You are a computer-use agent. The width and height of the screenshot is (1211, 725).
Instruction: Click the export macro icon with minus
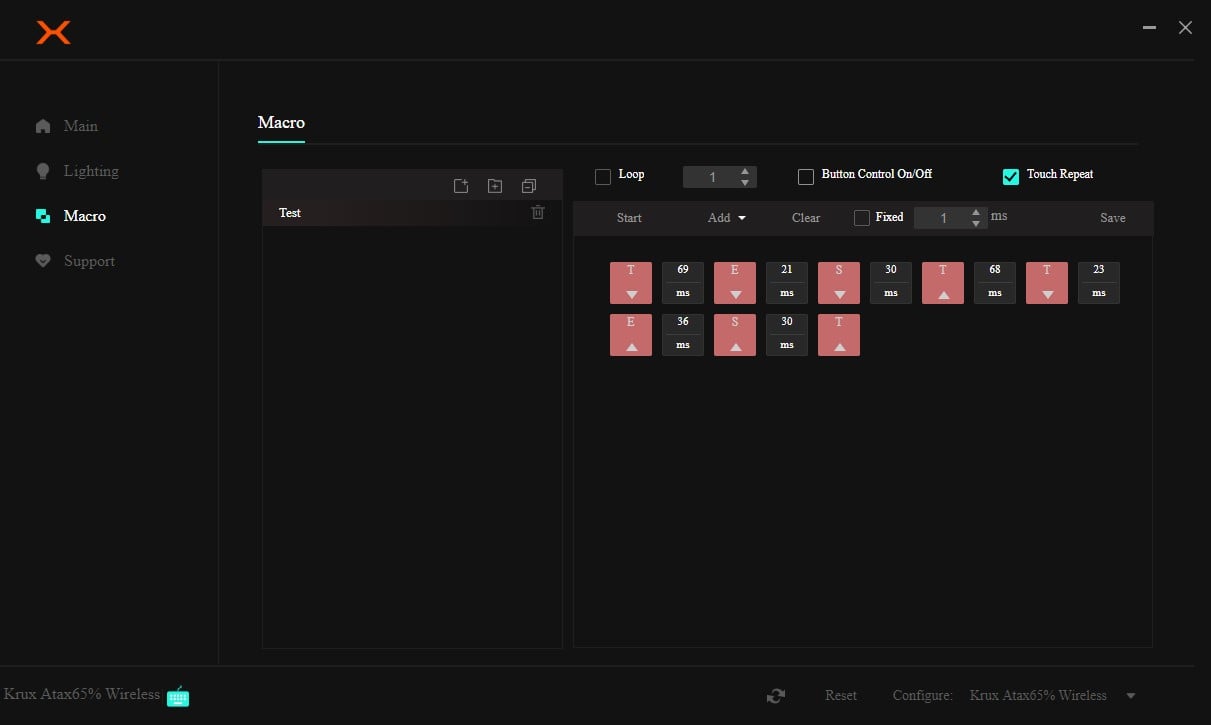click(529, 186)
